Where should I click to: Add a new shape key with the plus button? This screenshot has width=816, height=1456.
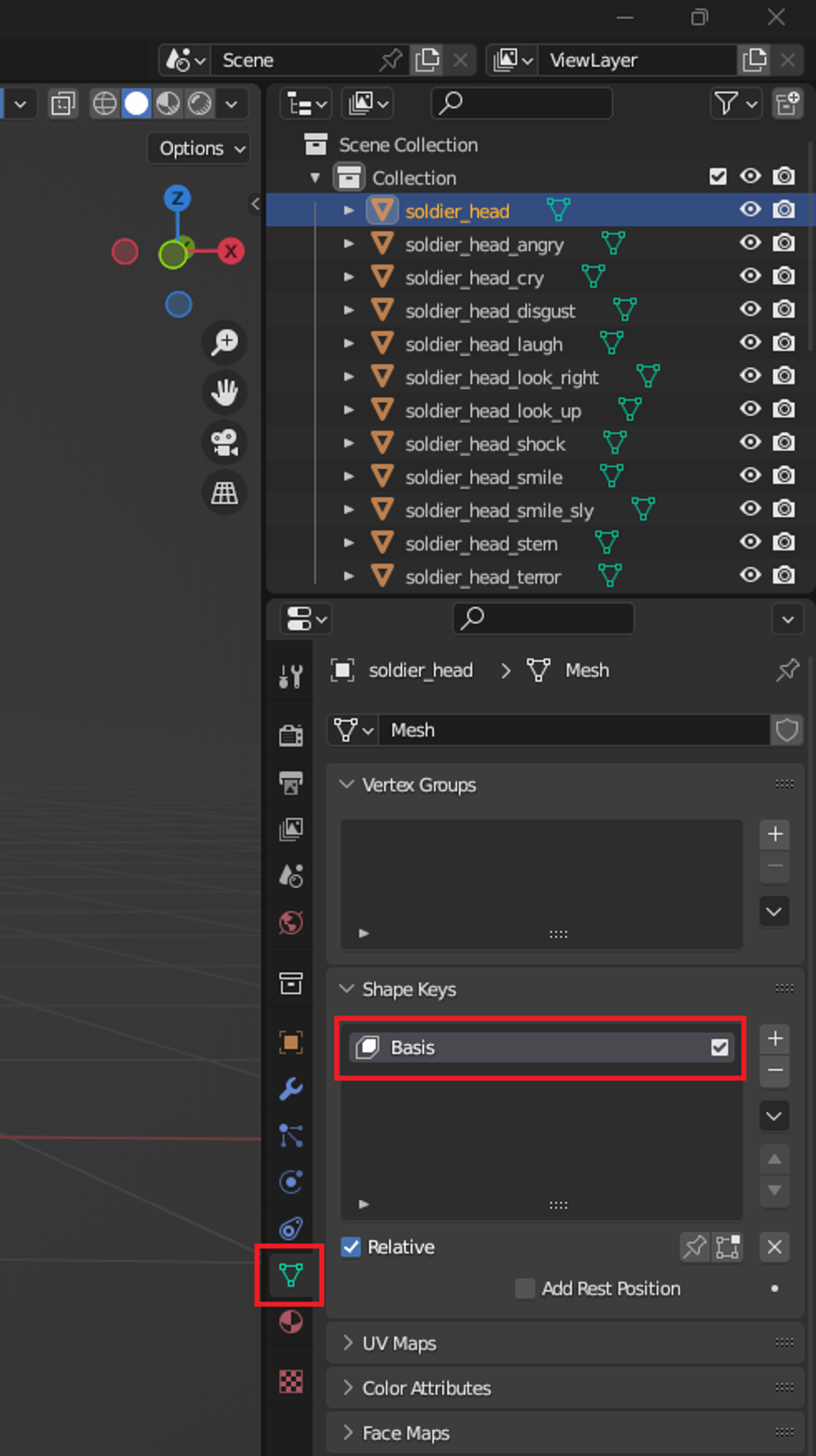[775, 1038]
